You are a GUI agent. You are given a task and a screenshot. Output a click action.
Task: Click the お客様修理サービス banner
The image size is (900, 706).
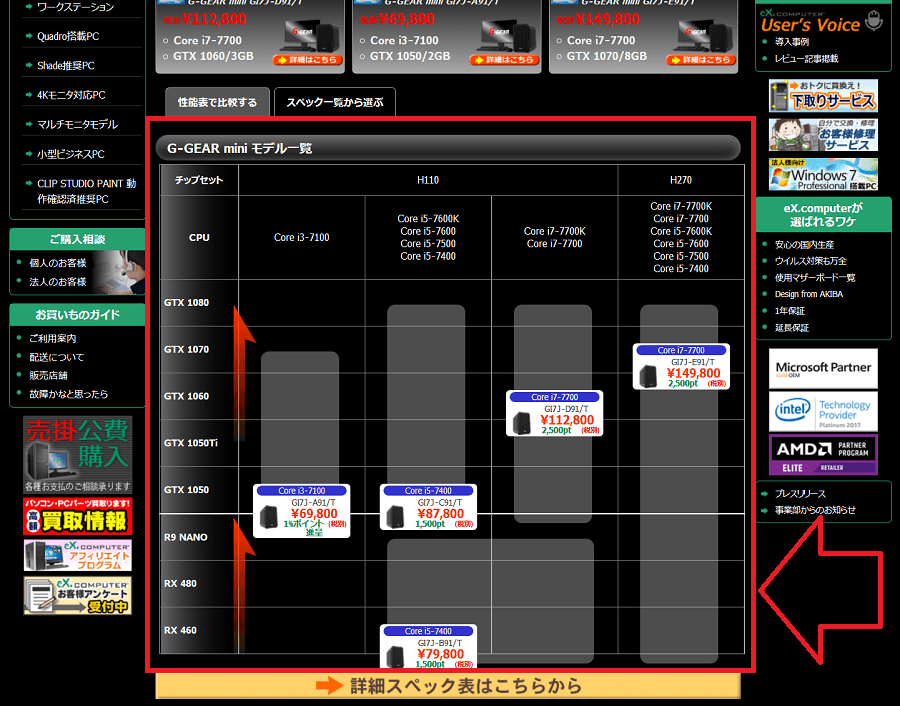pos(823,135)
